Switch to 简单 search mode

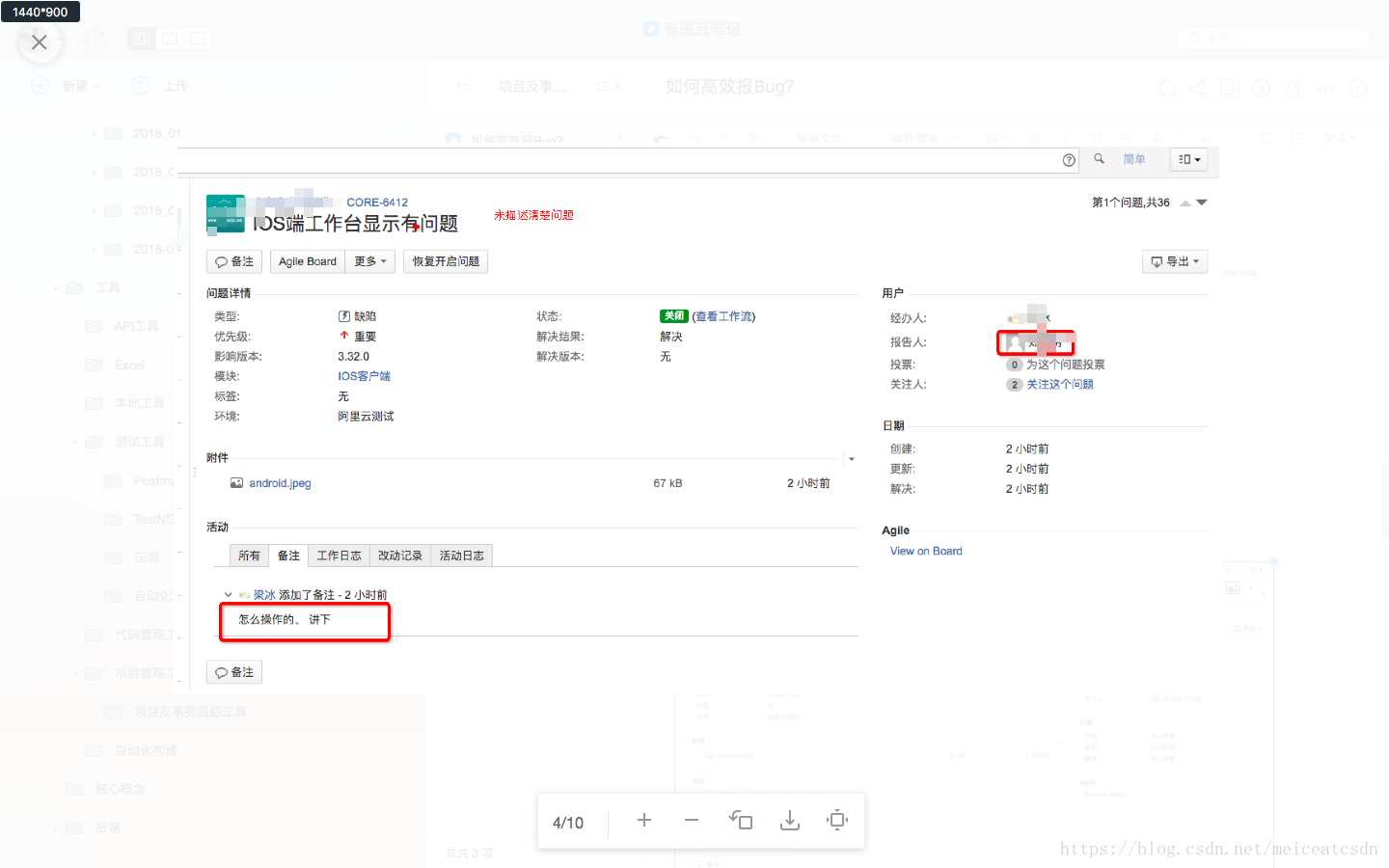point(1134,159)
